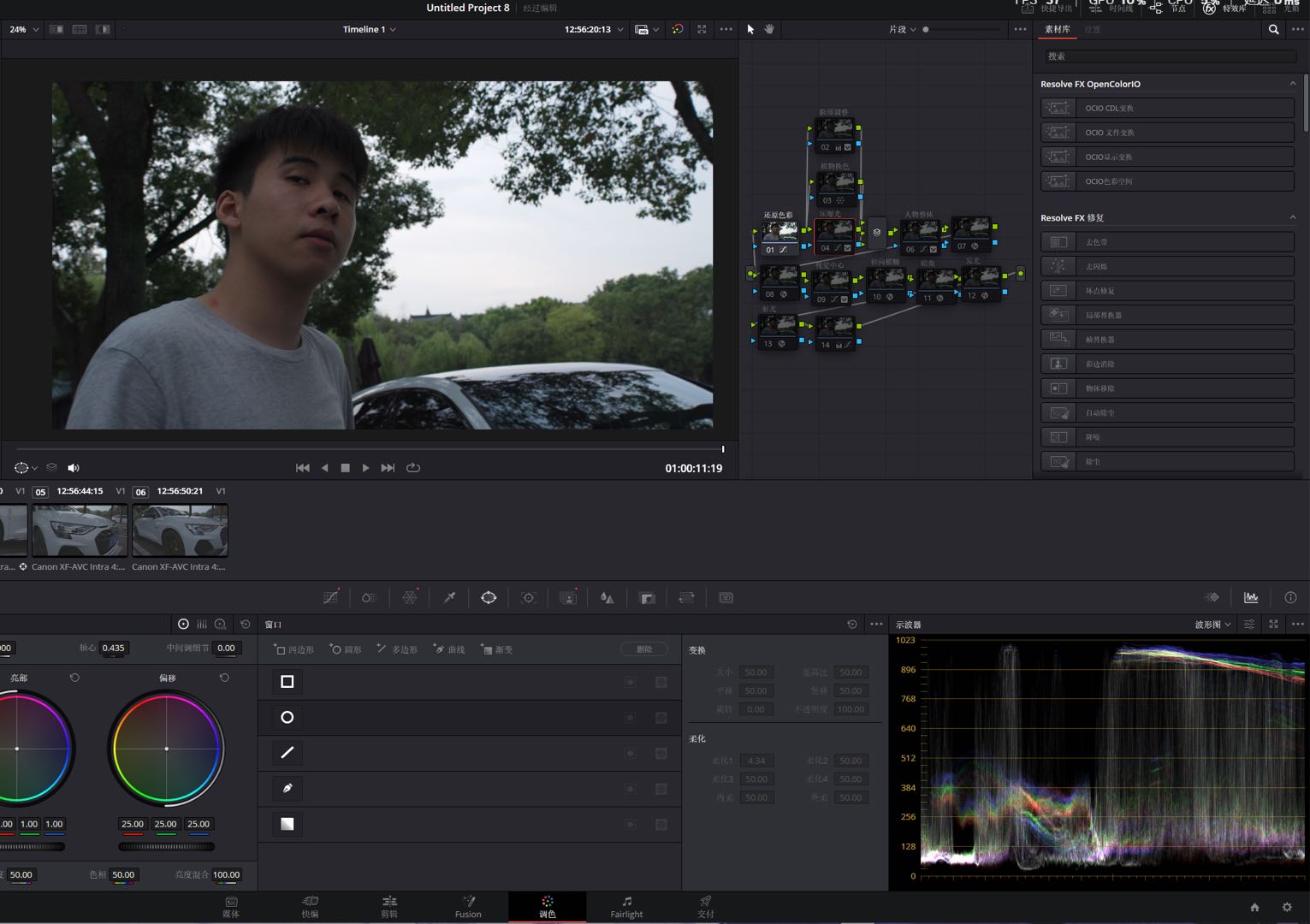This screenshot has height=924, width=1310.
Task: Toggle image wipe viewer mode
Action: (56, 29)
